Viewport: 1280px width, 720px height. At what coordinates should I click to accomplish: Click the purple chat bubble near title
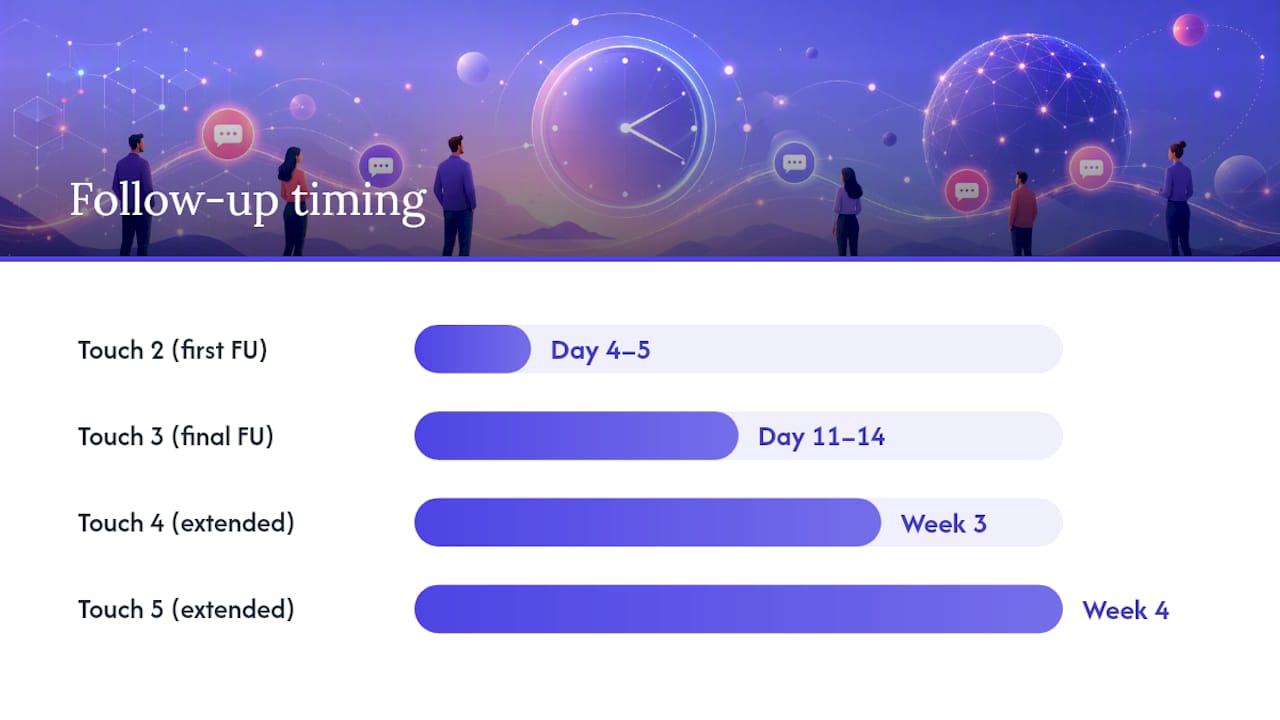380,166
